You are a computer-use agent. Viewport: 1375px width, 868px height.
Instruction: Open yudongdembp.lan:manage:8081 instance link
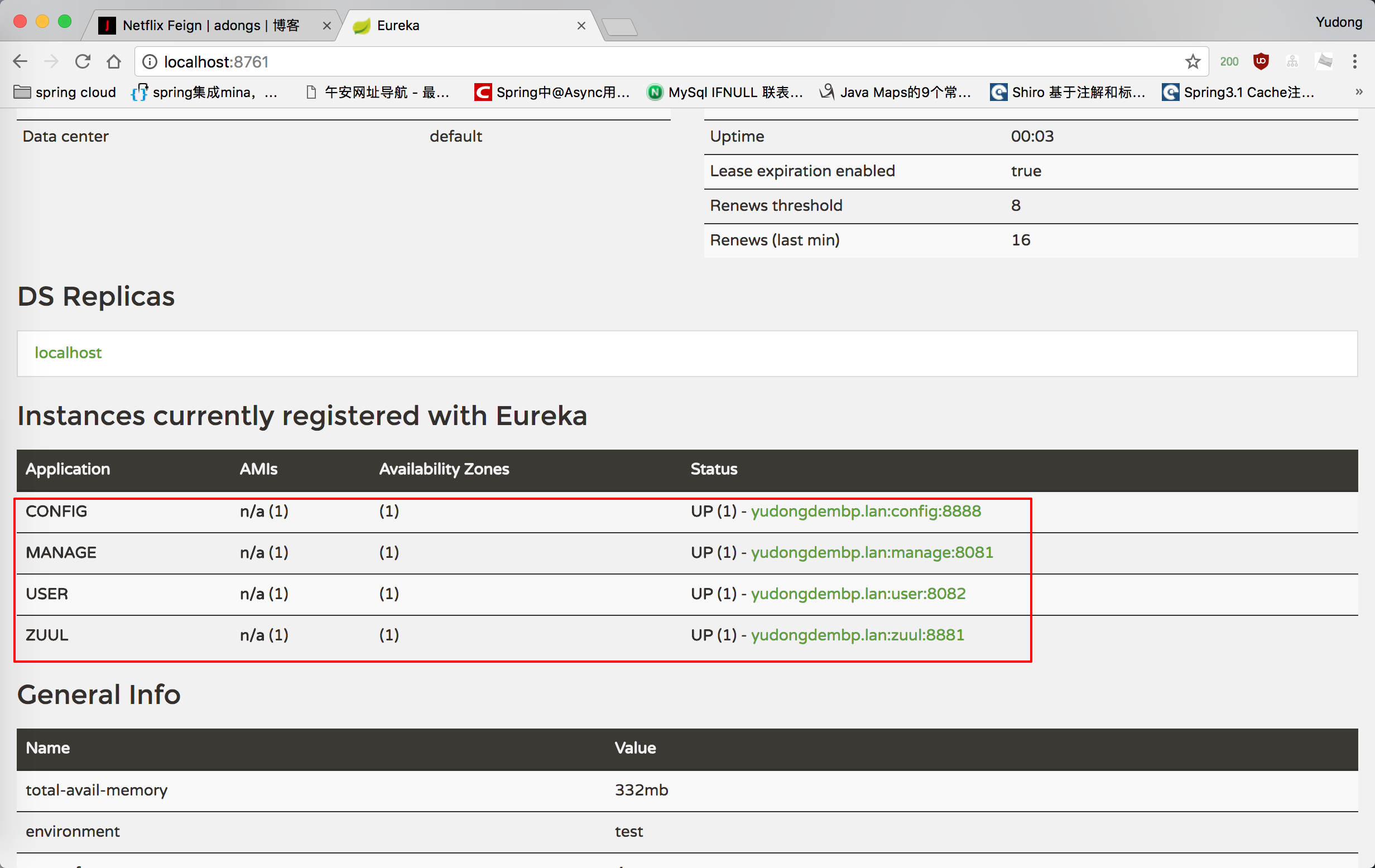pos(871,552)
